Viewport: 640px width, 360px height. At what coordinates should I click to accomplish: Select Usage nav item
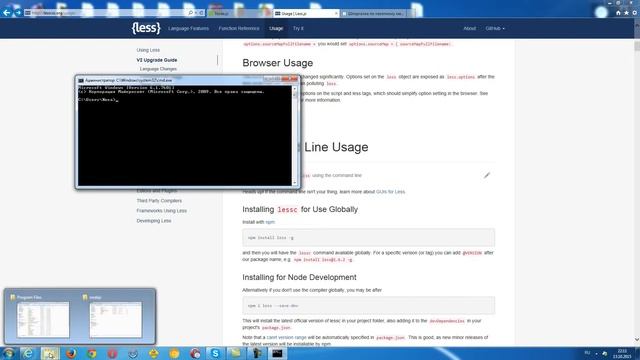[276, 29]
